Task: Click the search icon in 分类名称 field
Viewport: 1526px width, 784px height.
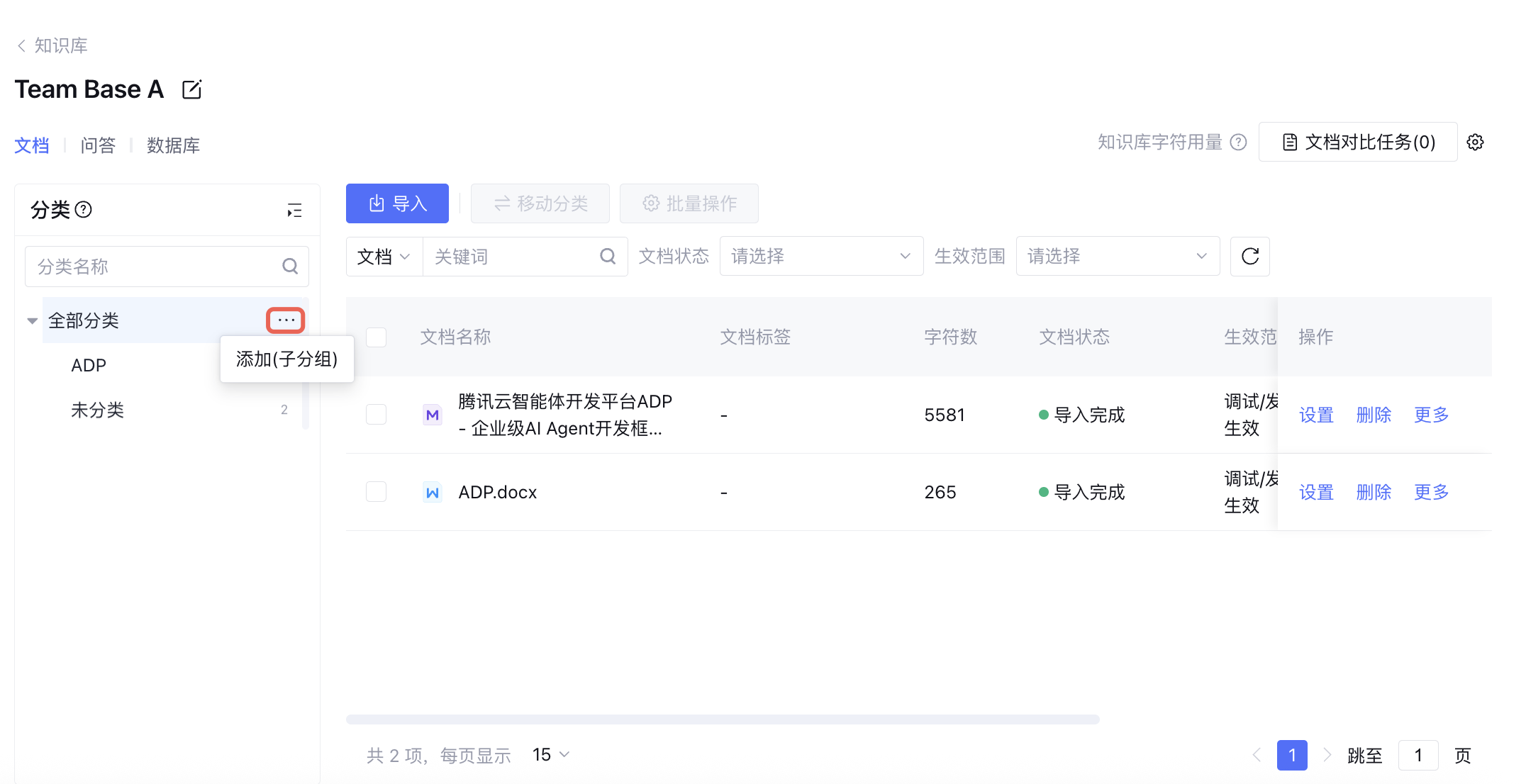Action: tap(290, 267)
